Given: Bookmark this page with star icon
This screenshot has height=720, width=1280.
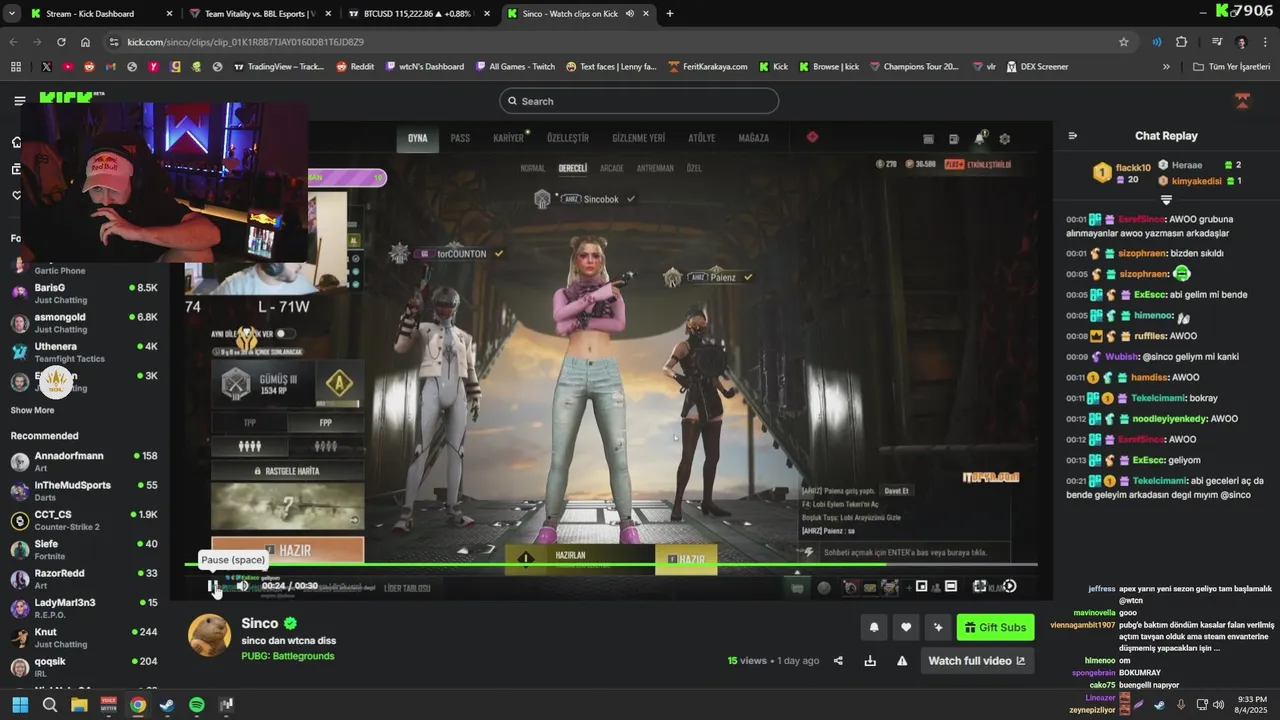Looking at the screenshot, I should point(1124,42).
